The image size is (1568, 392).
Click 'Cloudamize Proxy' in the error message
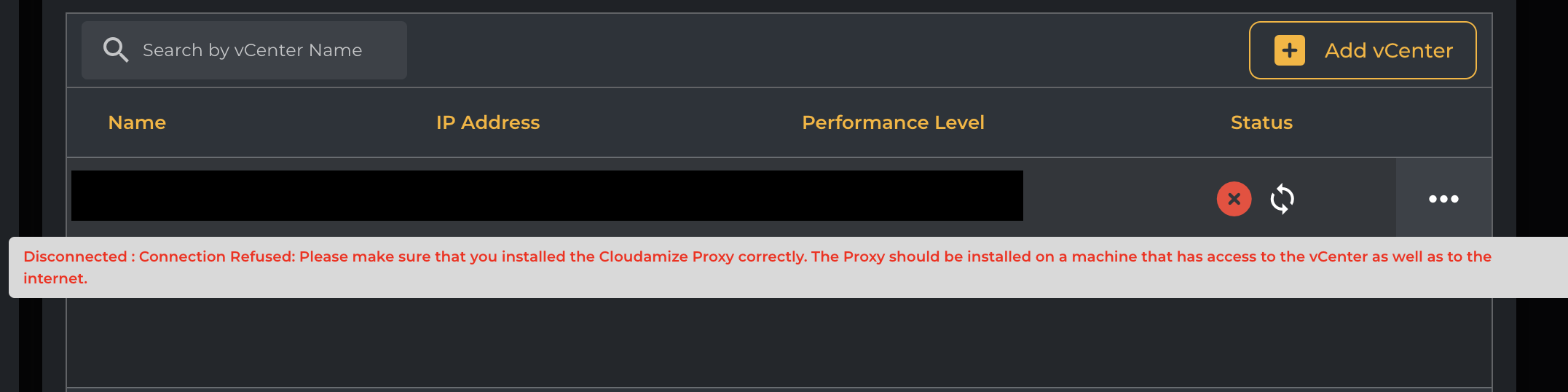[666, 256]
